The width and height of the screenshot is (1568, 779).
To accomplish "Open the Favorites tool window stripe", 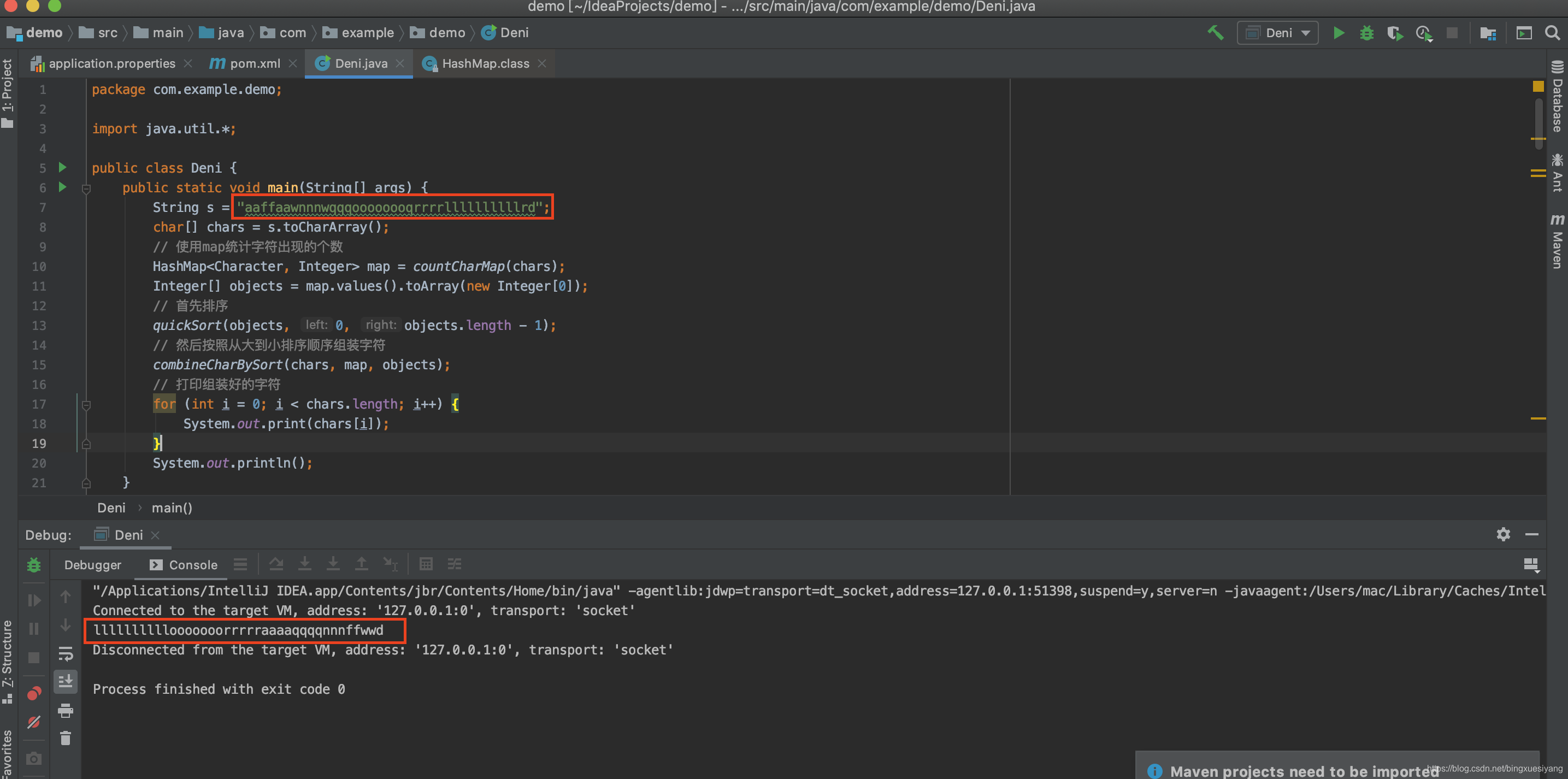I will coord(7,753).
